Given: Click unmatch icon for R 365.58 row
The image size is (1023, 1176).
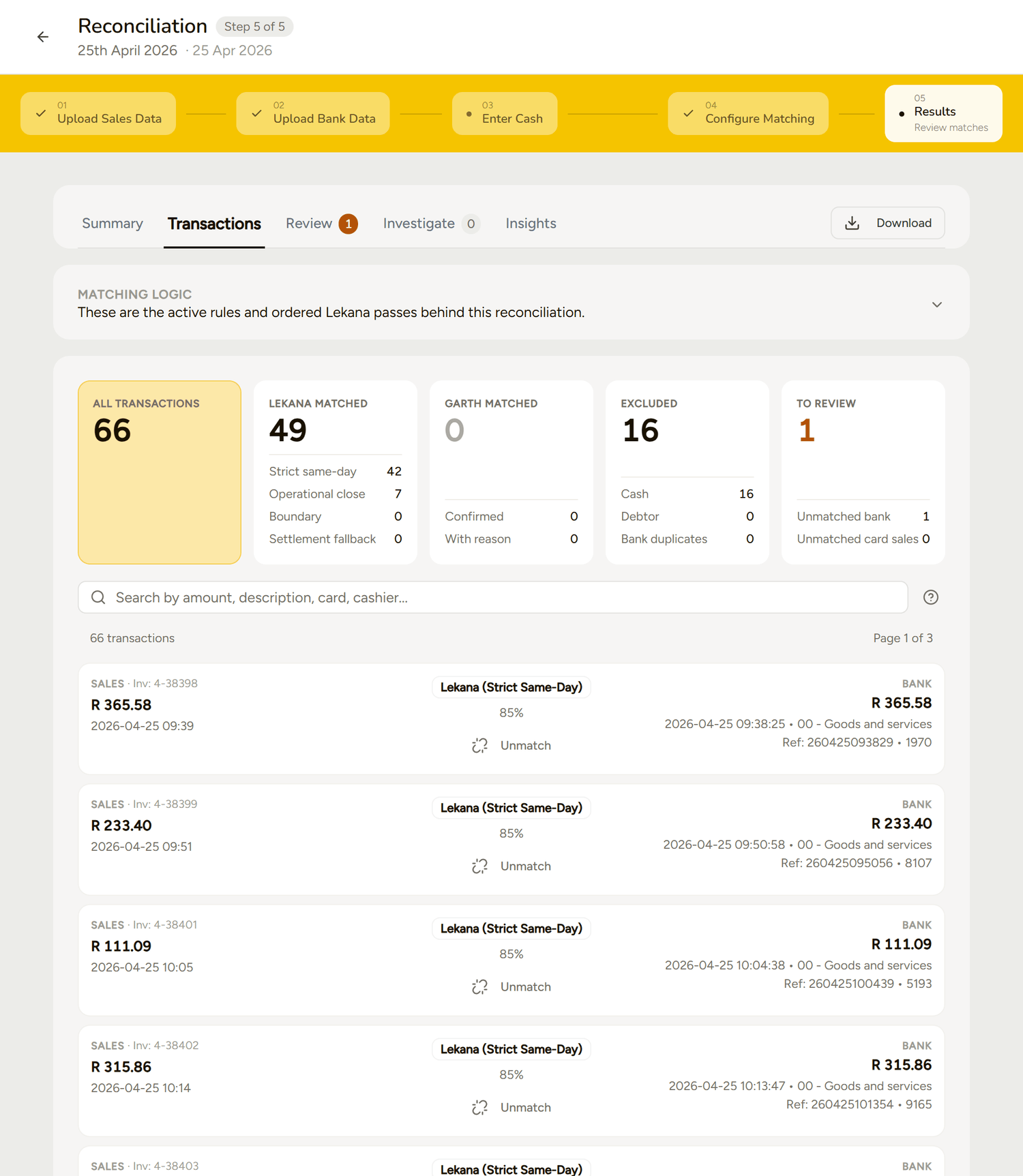Looking at the screenshot, I should 479,745.
